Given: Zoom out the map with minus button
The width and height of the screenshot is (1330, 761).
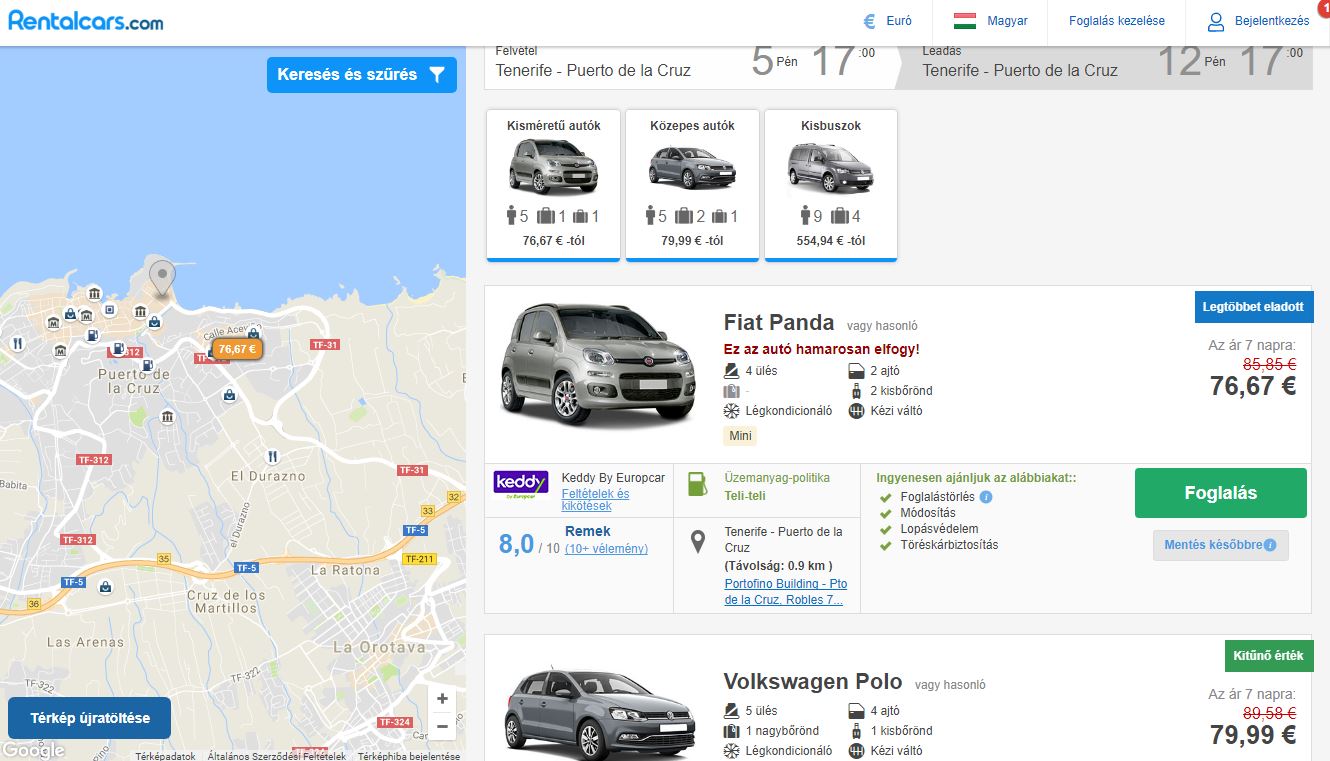Looking at the screenshot, I should (x=442, y=726).
